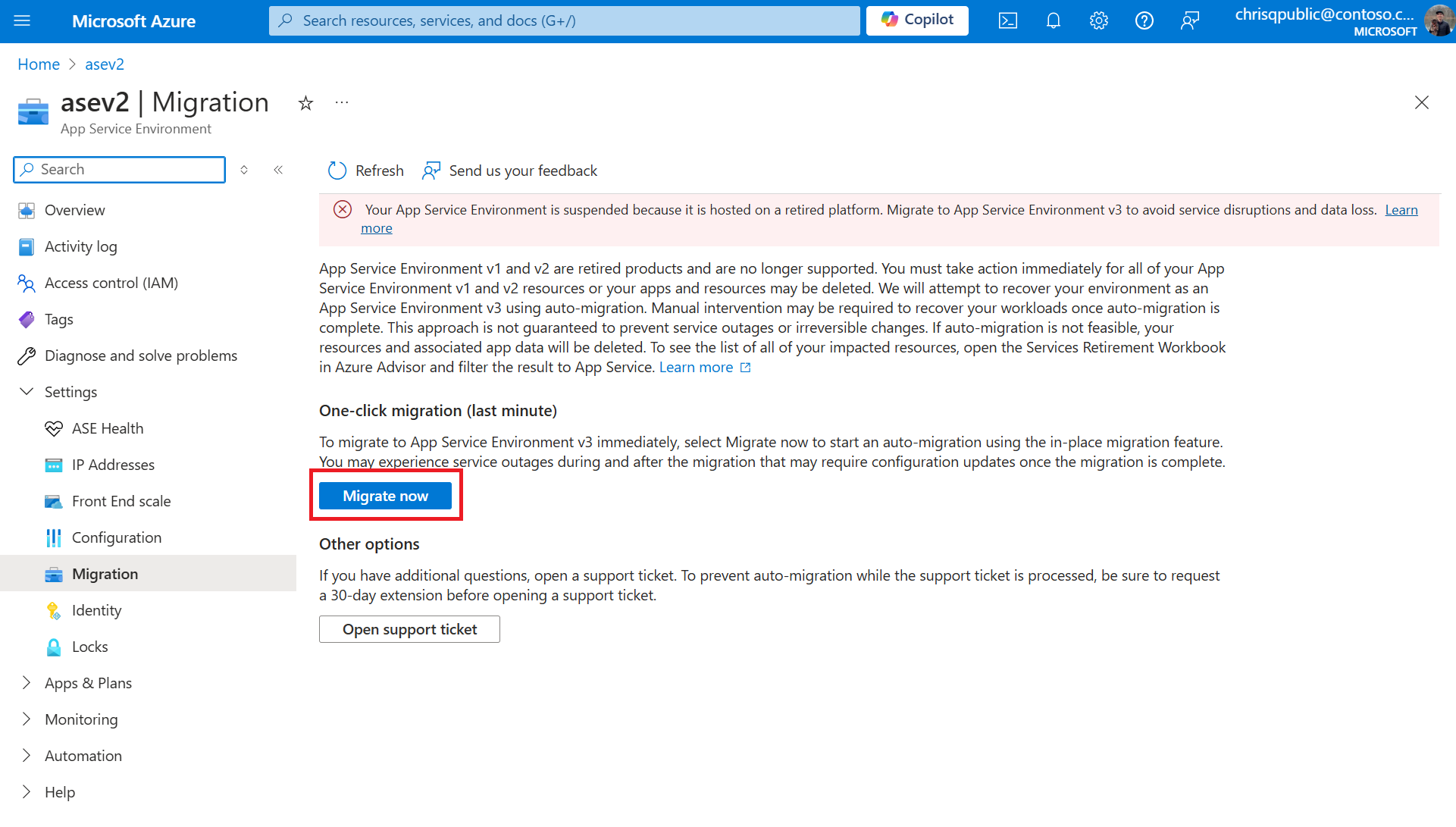Image resolution: width=1456 pixels, height=827 pixels.
Task: Click the notifications bell icon
Action: click(1052, 20)
